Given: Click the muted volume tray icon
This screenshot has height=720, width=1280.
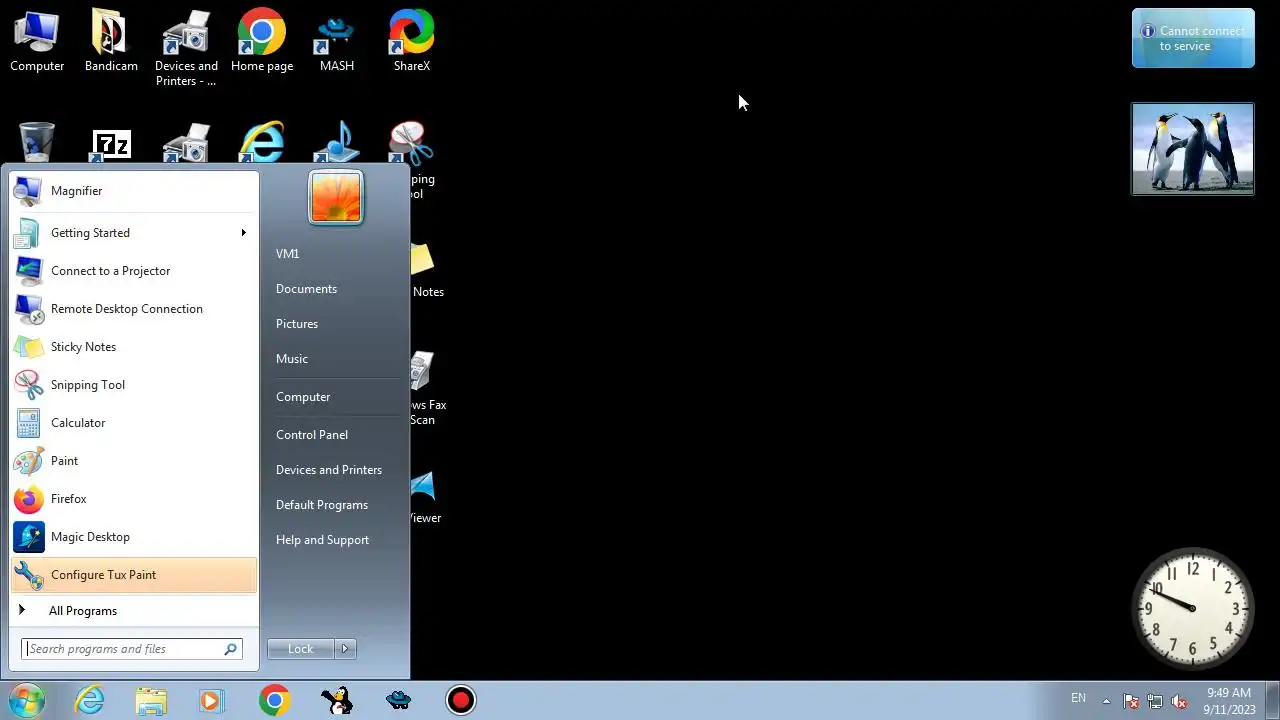Looking at the screenshot, I should point(1179,701).
